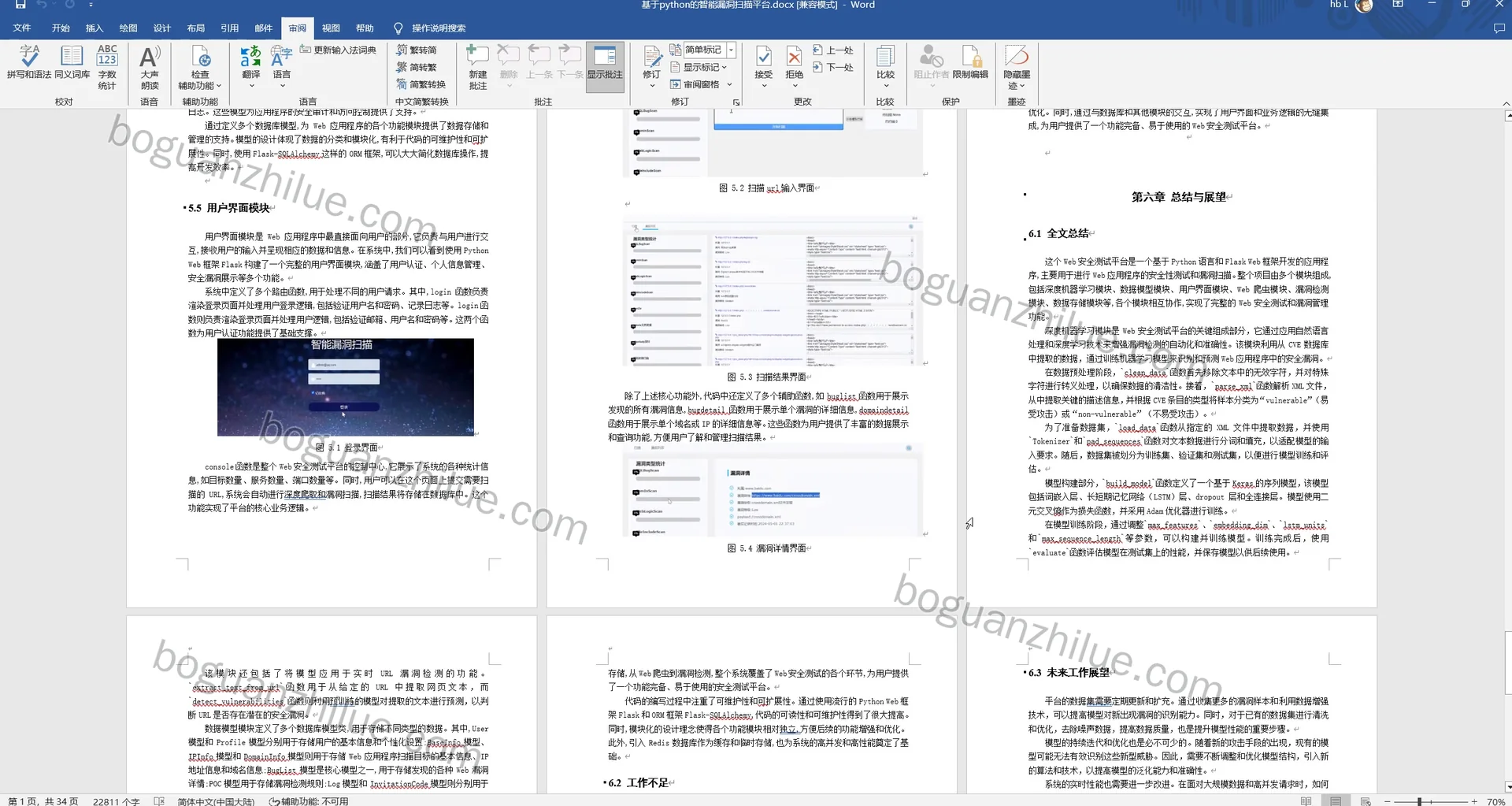Run the 拼写和语法 spelling check

[x=29, y=62]
